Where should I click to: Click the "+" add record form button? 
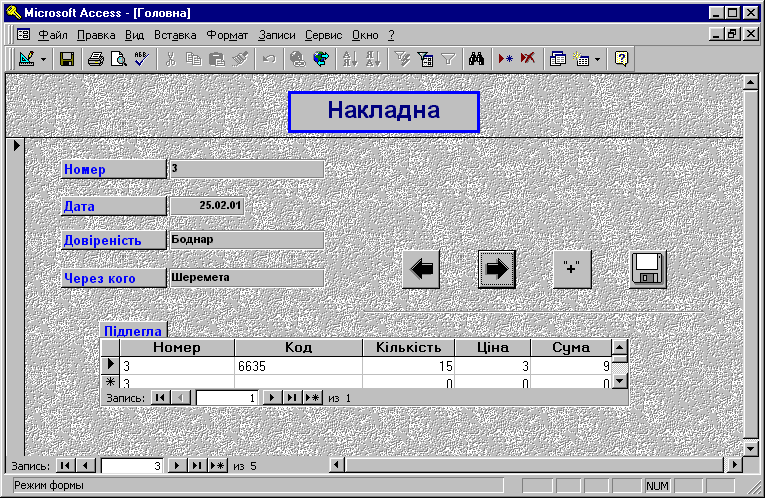(x=572, y=269)
